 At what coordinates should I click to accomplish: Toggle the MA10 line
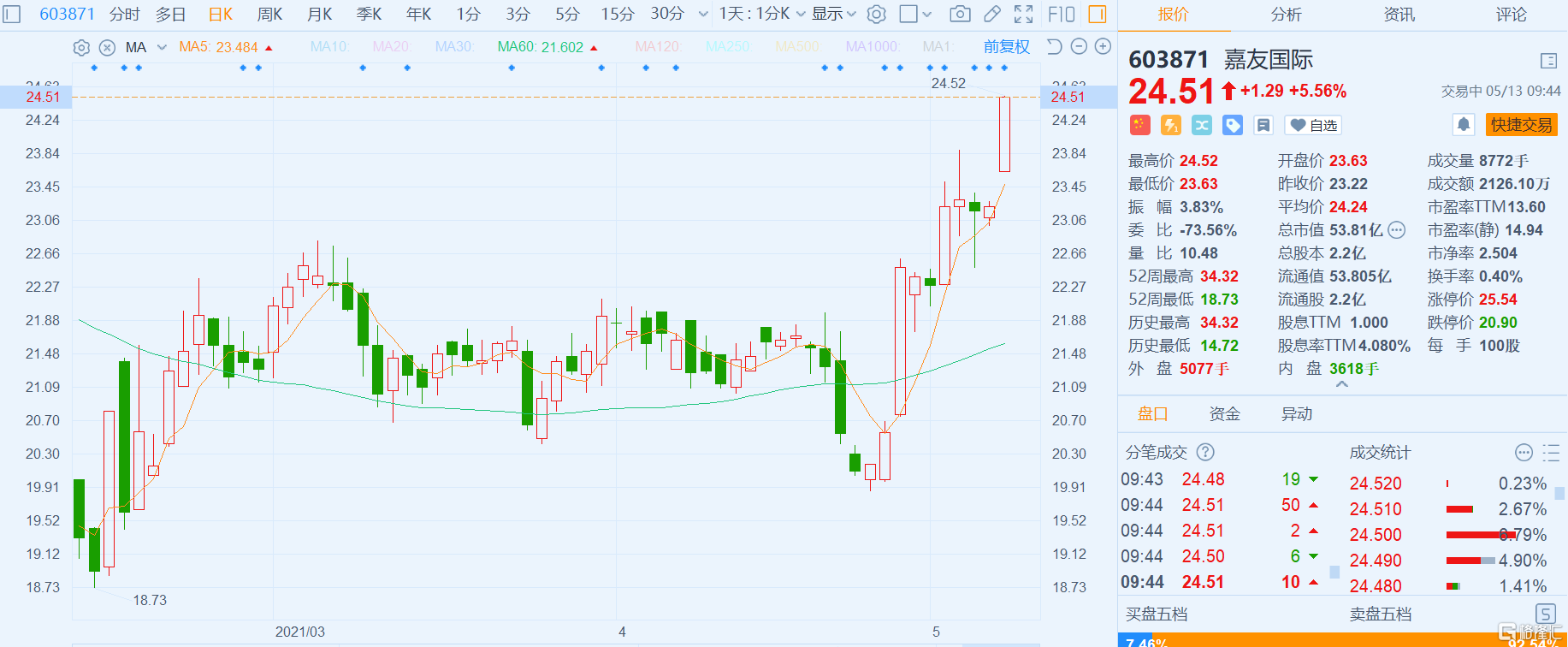[329, 47]
